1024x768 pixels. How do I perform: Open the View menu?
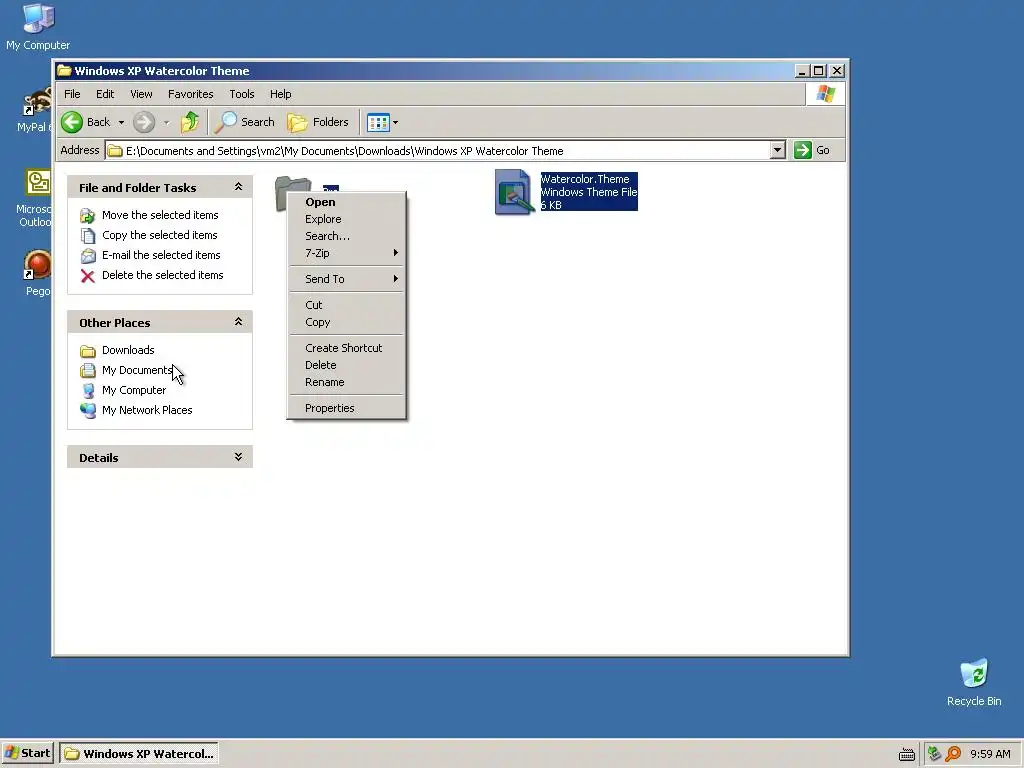141,94
